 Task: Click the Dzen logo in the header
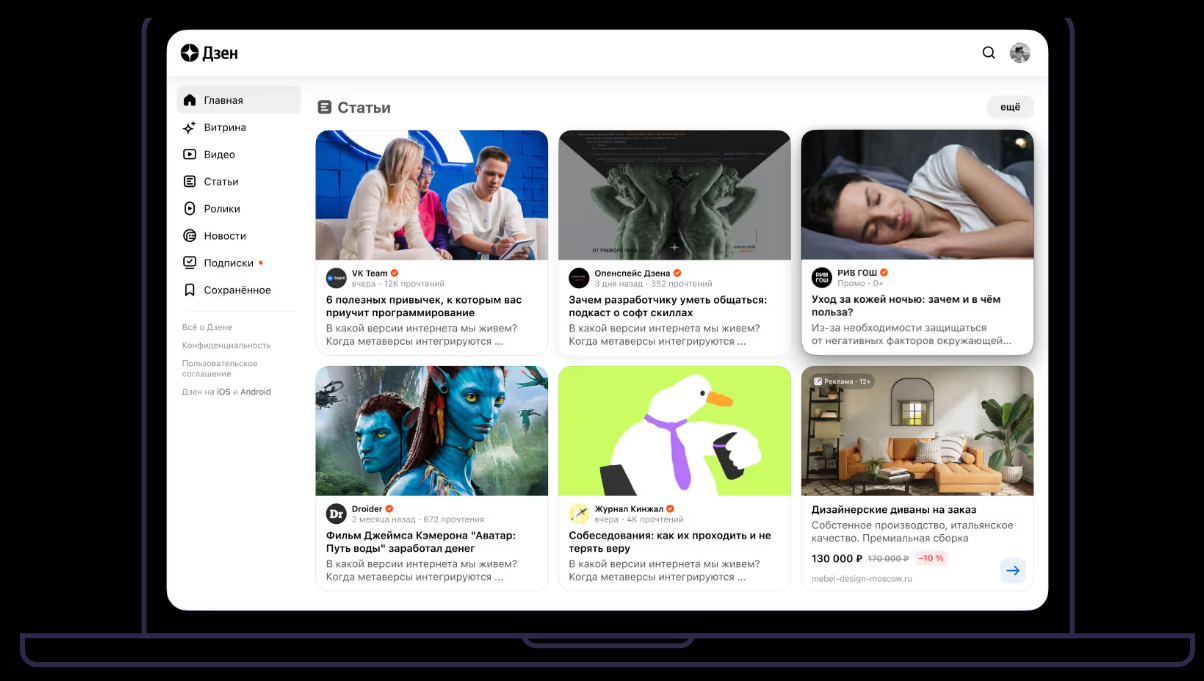[209, 53]
